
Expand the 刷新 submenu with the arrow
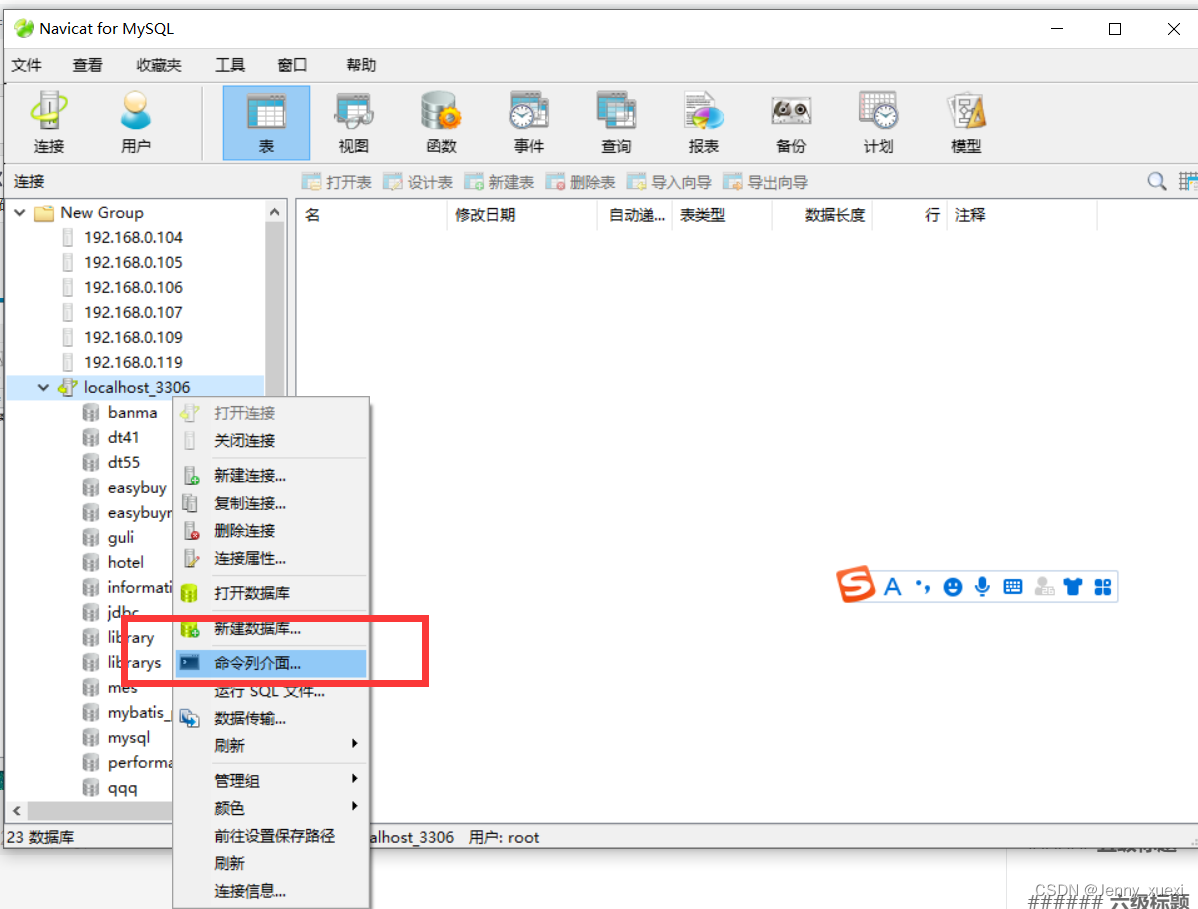point(355,744)
